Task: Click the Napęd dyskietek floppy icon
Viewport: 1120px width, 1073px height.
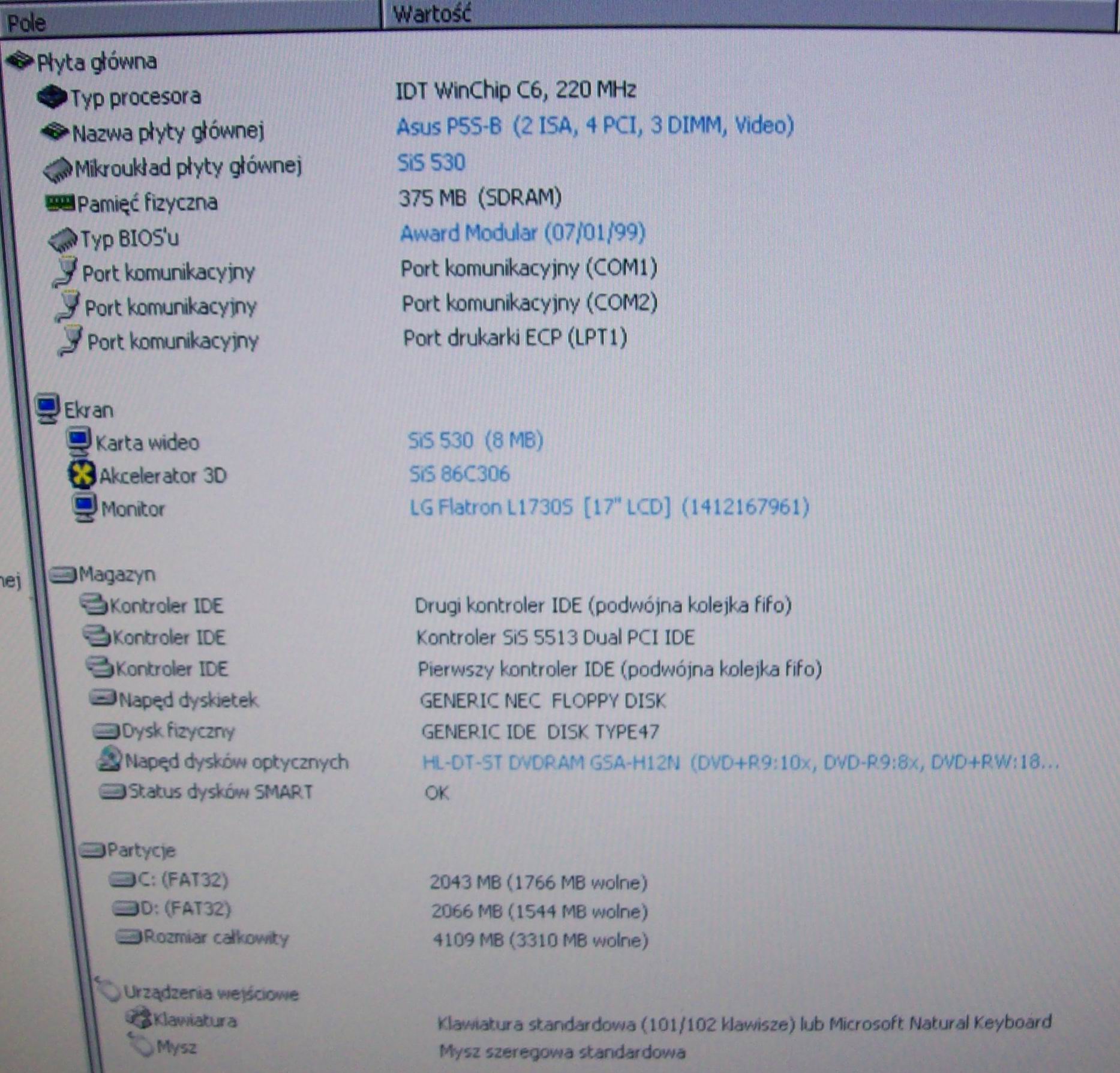Action: (103, 698)
